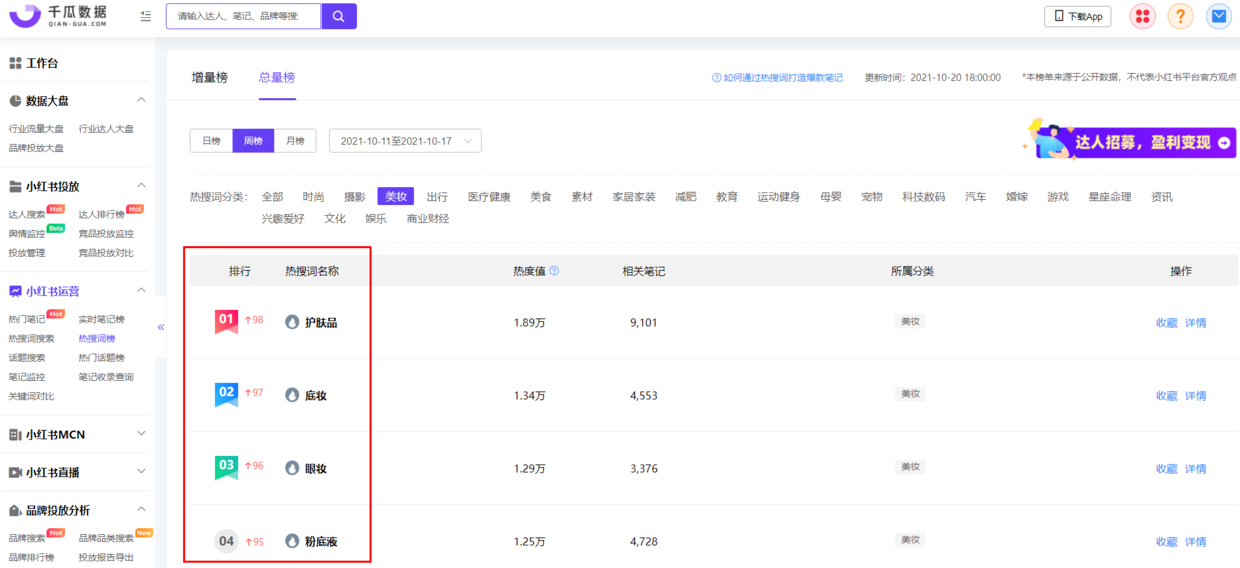This screenshot has width=1240, height=568.
Task: Open the red four-dot apps icon
Action: click(x=1142, y=16)
